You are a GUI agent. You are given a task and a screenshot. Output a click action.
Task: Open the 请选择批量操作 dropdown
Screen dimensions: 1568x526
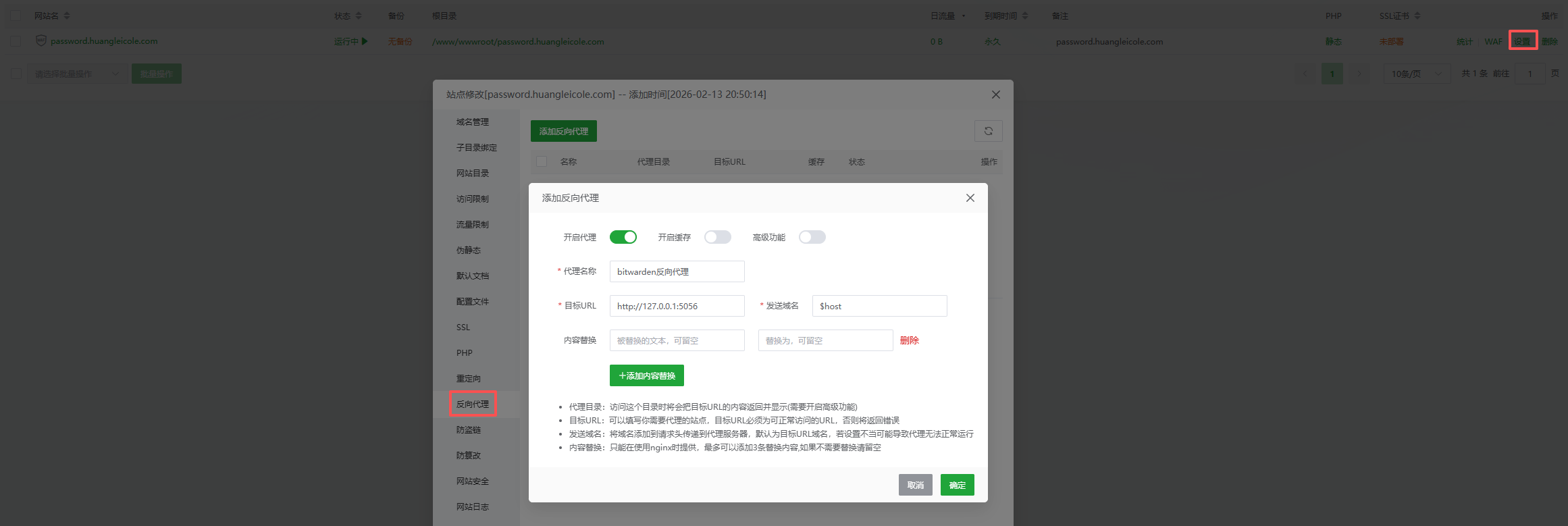pos(77,74)
